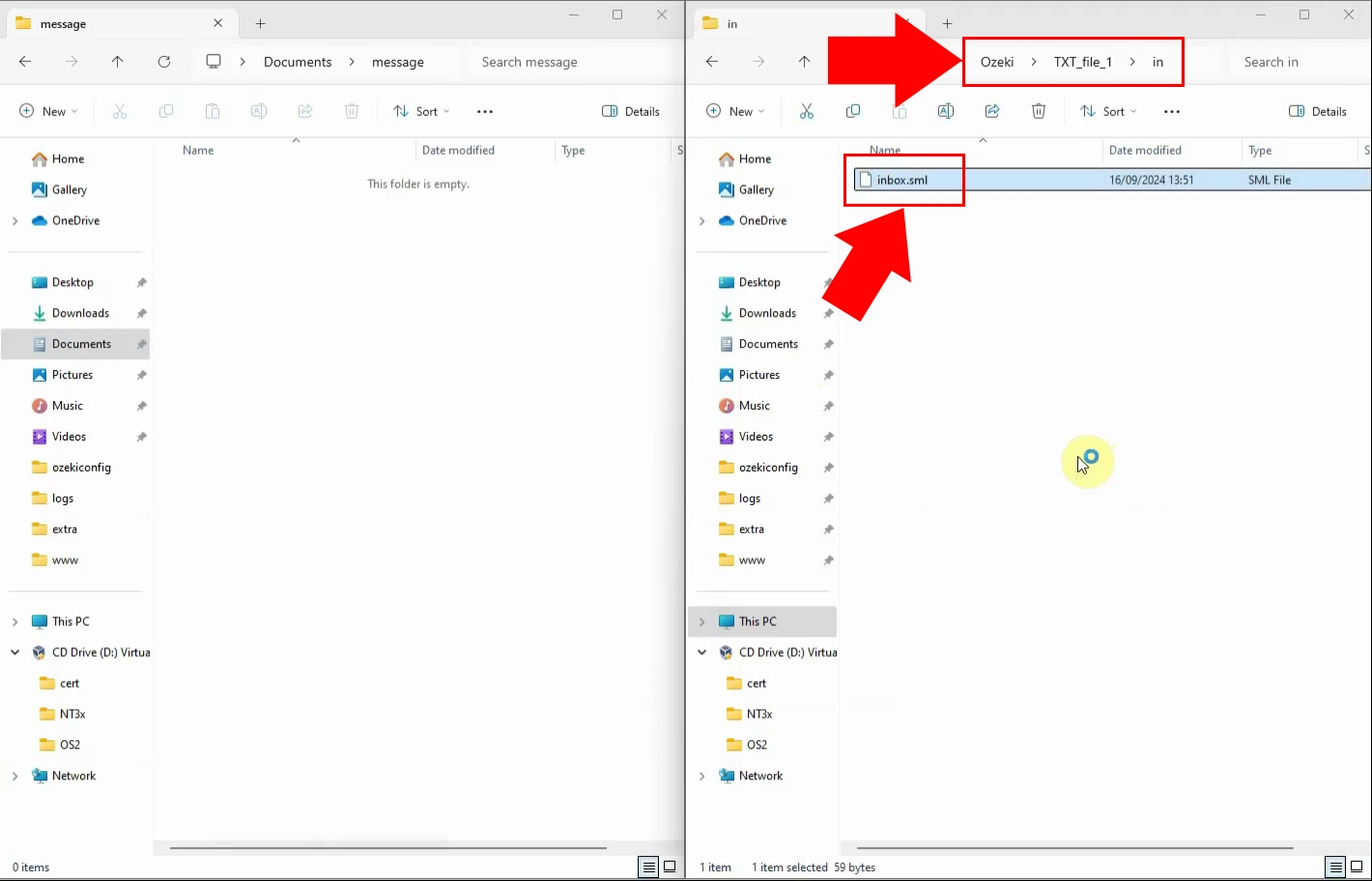Click Cut scissors in message window toolbar

tap(120, 111)
